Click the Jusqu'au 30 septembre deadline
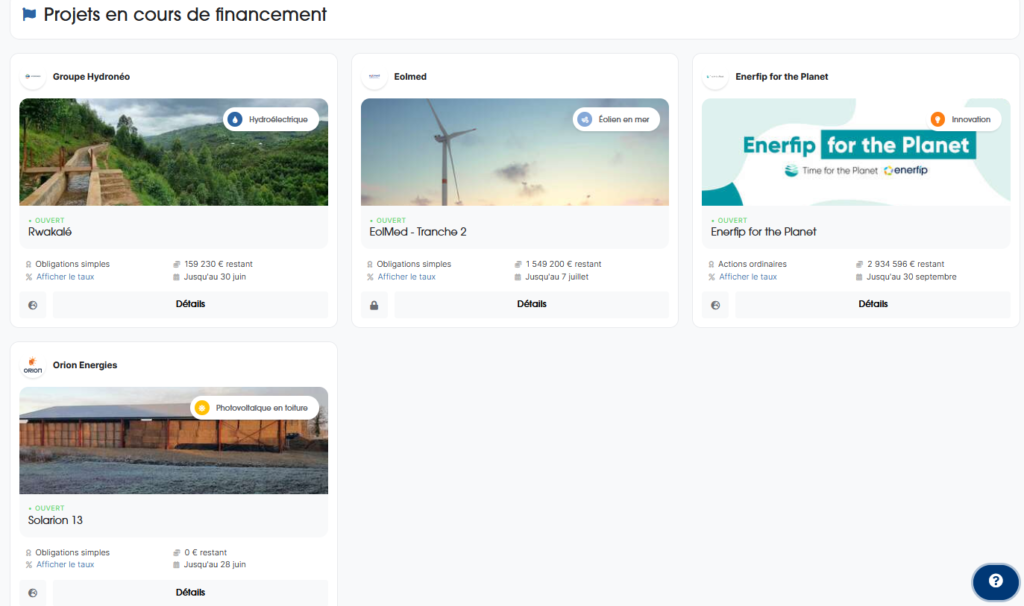 [x=912, y=277]
